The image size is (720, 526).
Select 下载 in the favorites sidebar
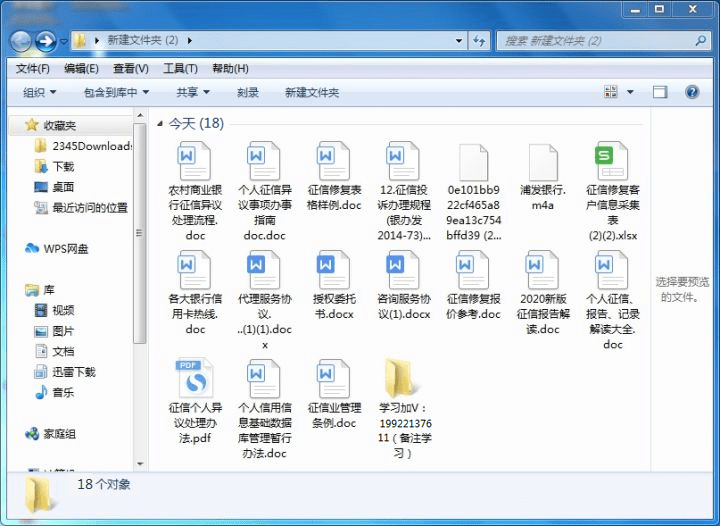(x=63, y=166)
